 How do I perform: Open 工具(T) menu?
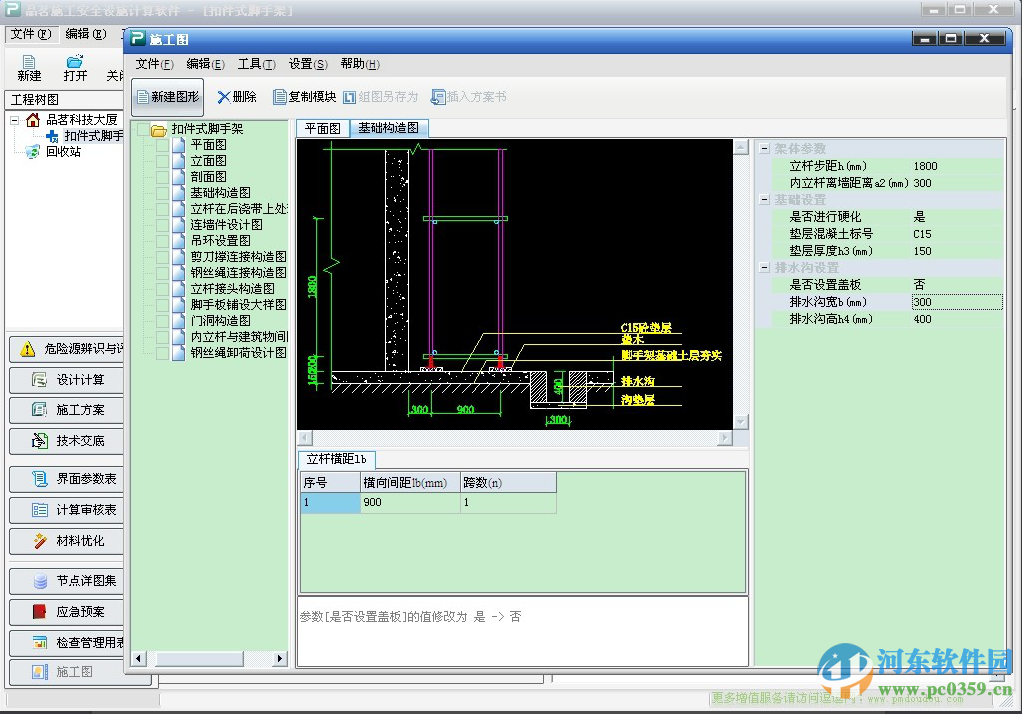[x=256, y=64]
